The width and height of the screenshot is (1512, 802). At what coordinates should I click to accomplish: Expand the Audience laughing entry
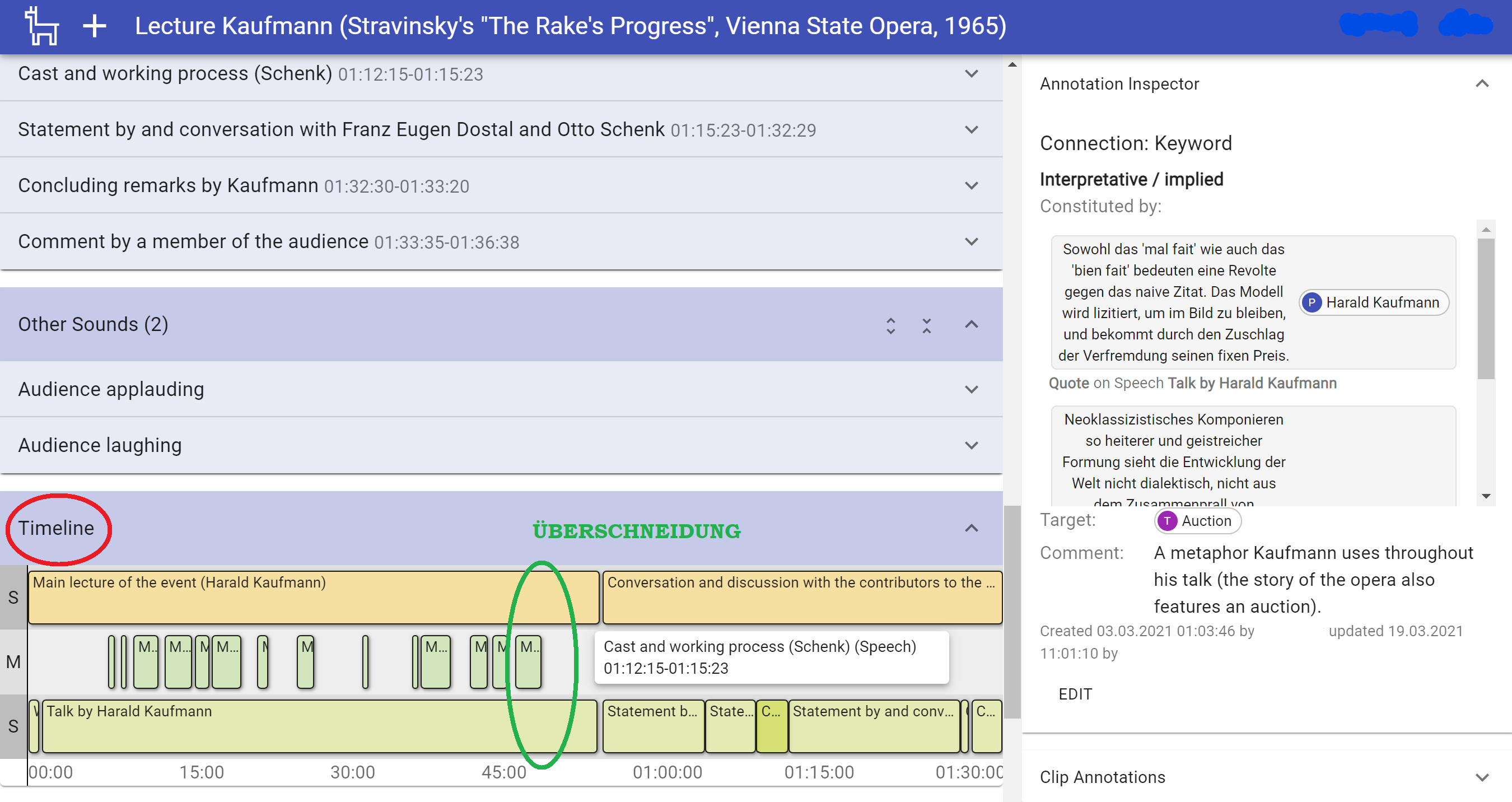[972, 445]
